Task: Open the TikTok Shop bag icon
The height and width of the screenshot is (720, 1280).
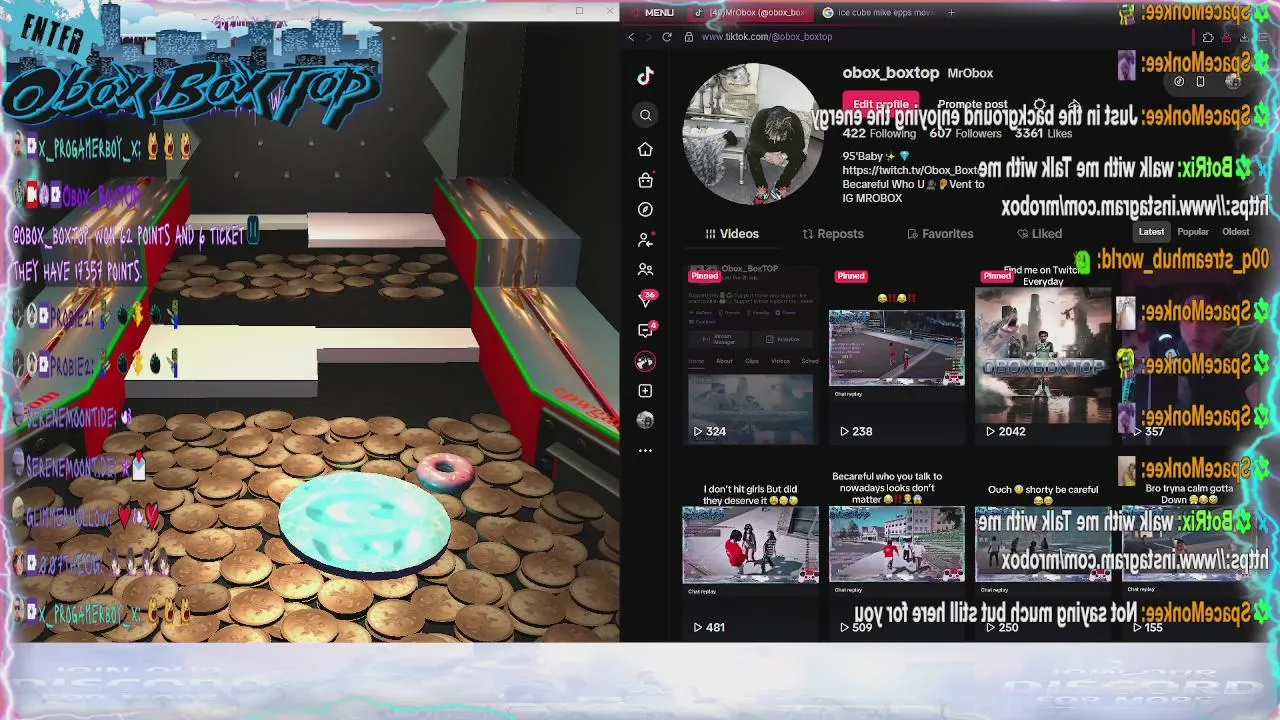Action: click(645, 180)
